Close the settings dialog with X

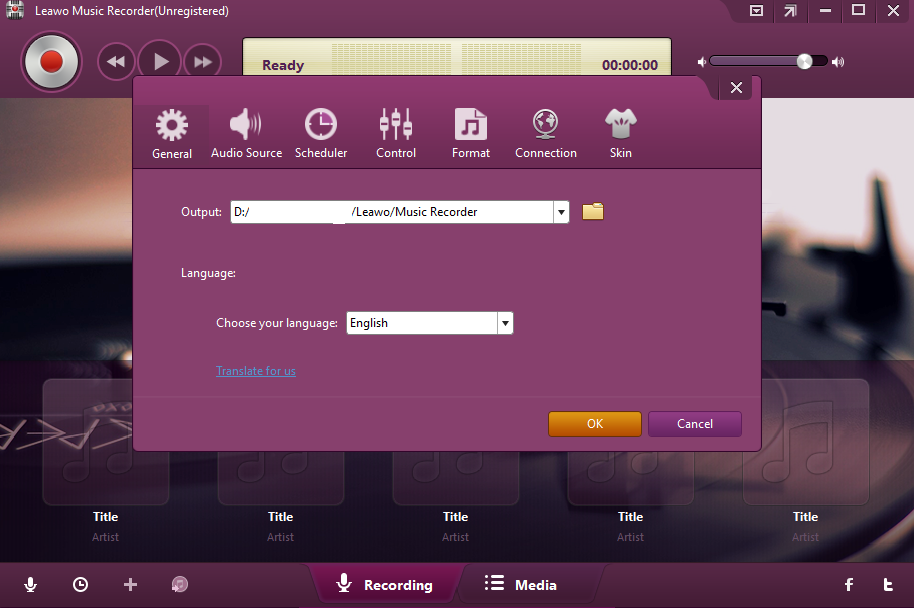coord(736,87)
